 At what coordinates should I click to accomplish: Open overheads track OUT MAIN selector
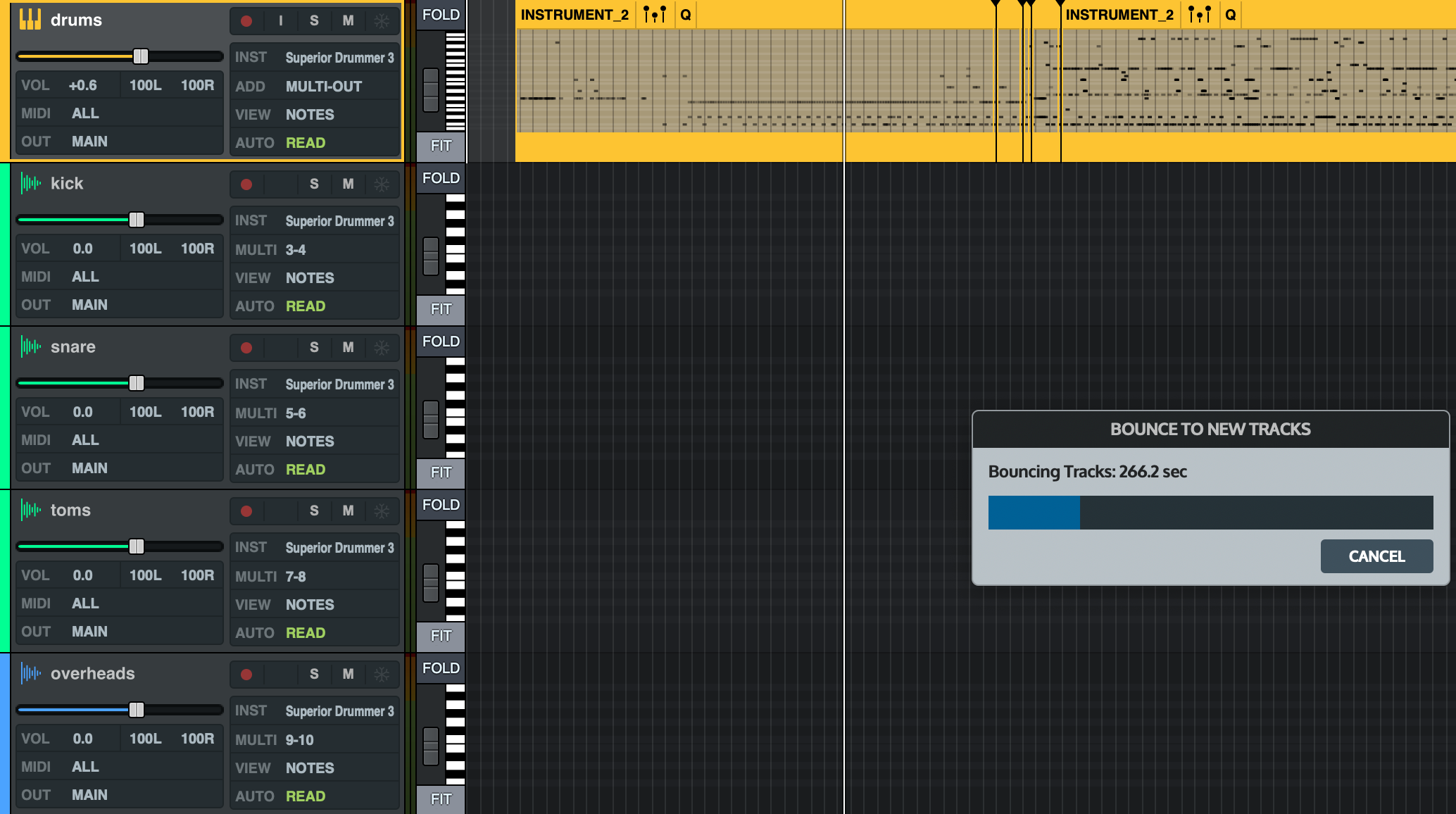point(89,795)
